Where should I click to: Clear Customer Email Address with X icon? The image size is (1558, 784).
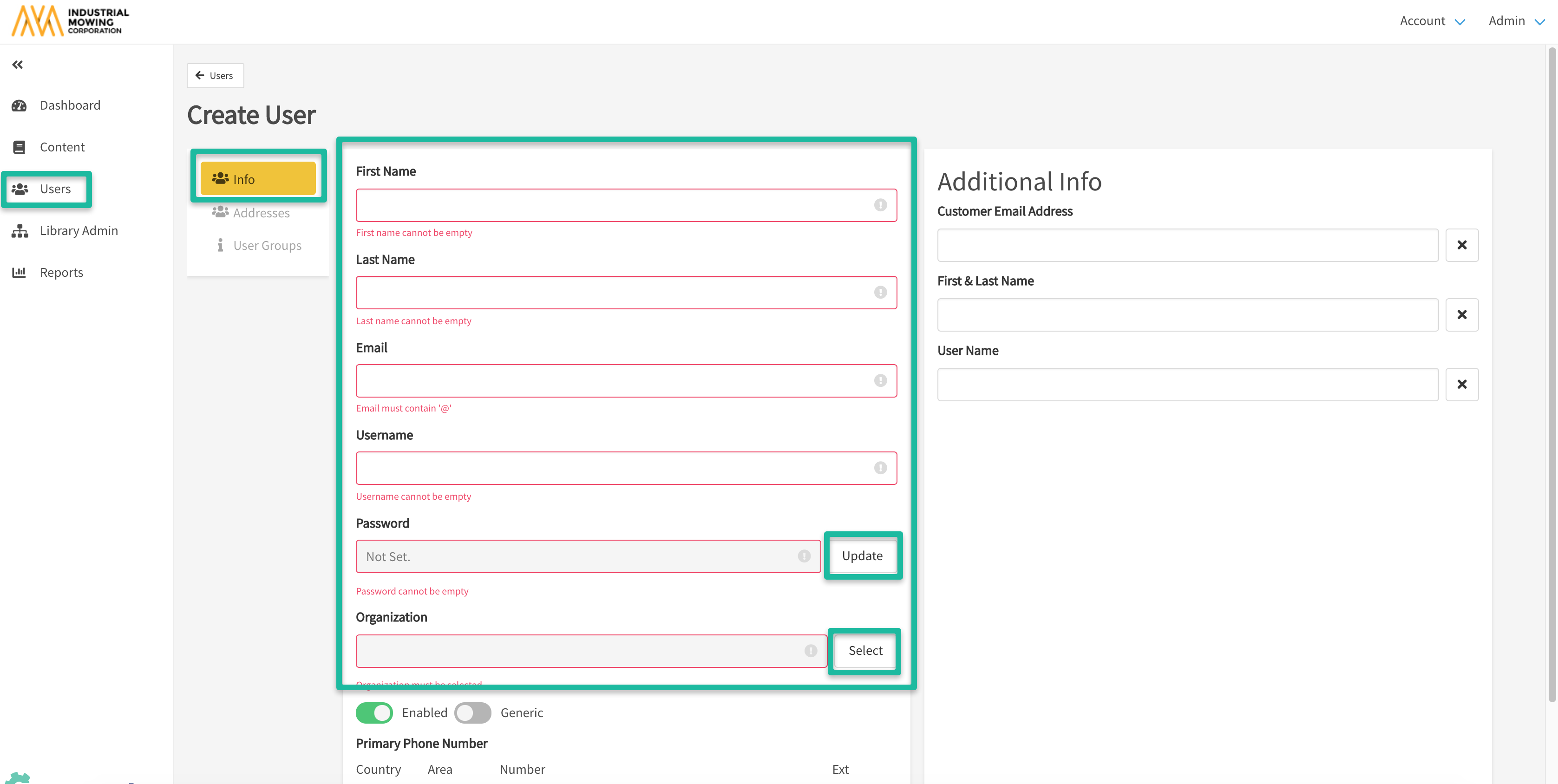tap(1461, 245)
